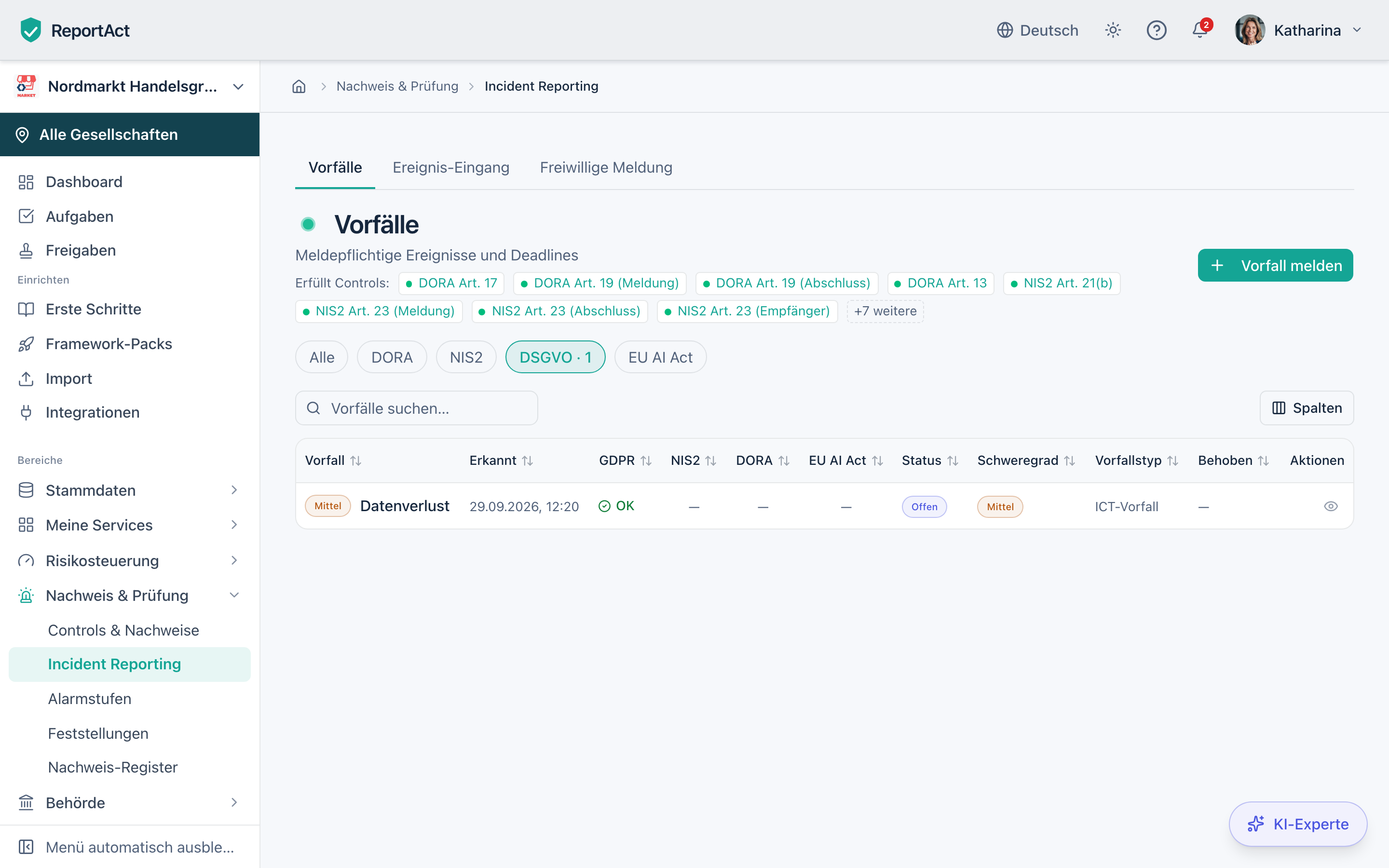
Task: Click the ReportAct shield logo
Action: point(30,30)
